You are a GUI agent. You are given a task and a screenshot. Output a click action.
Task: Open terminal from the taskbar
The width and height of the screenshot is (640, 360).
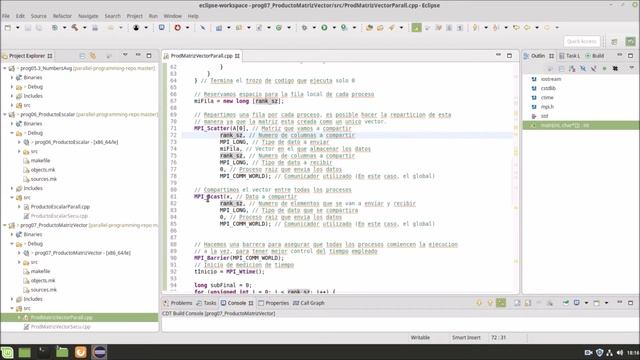click(43, 352)
